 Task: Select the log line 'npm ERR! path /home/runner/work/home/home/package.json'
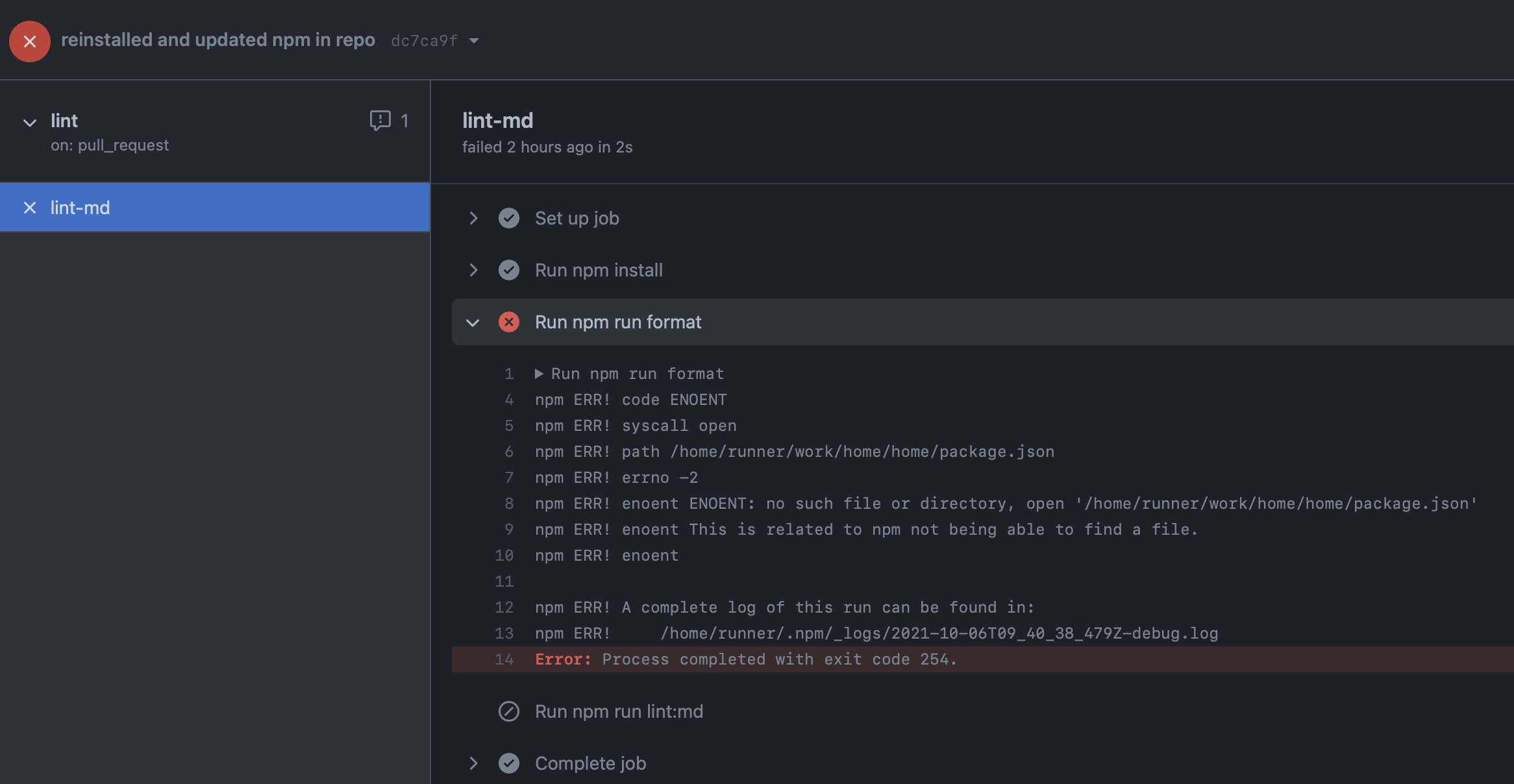795,452
